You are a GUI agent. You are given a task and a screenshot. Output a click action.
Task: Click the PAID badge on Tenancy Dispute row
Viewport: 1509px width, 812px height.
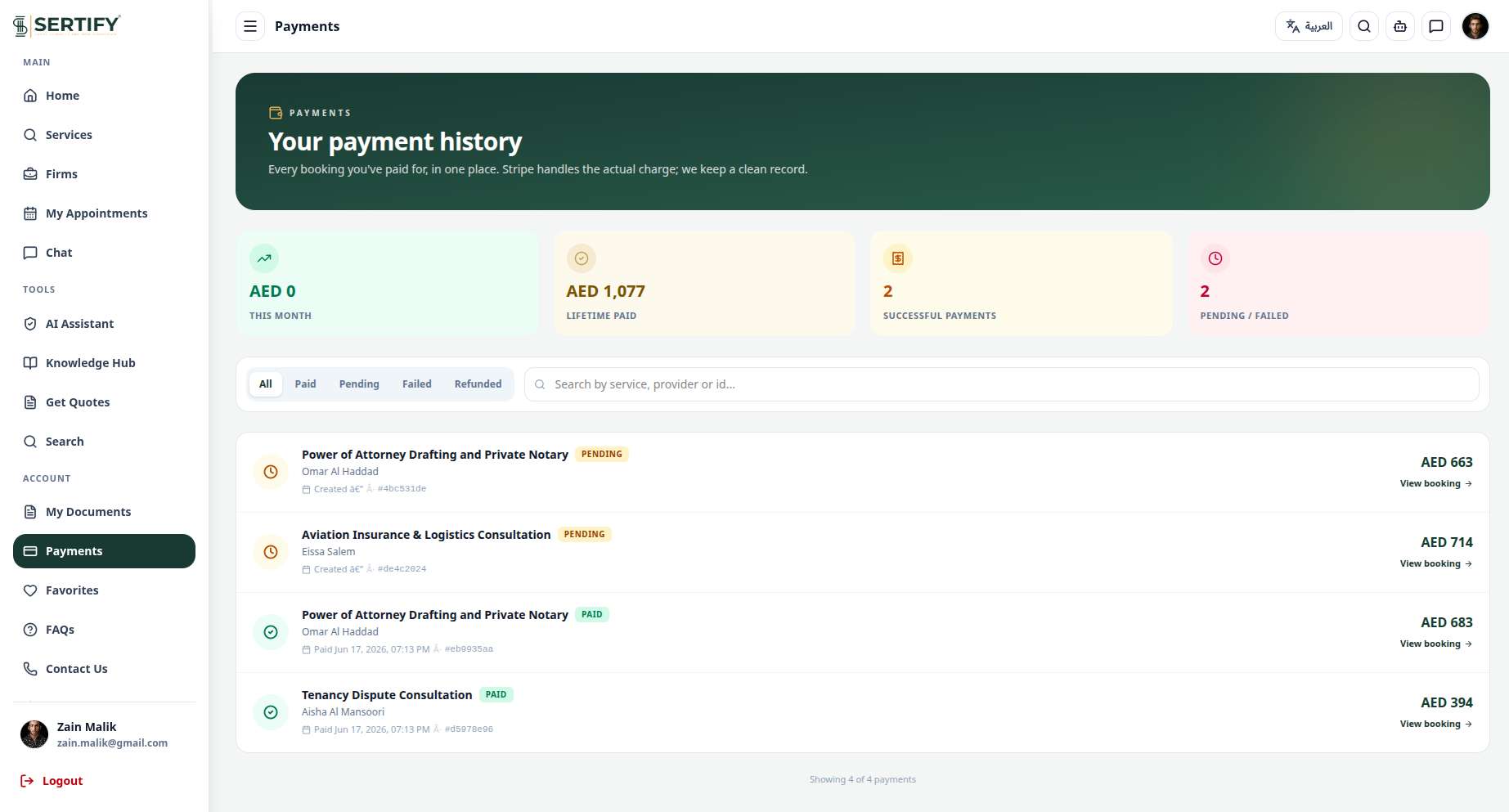496,694
